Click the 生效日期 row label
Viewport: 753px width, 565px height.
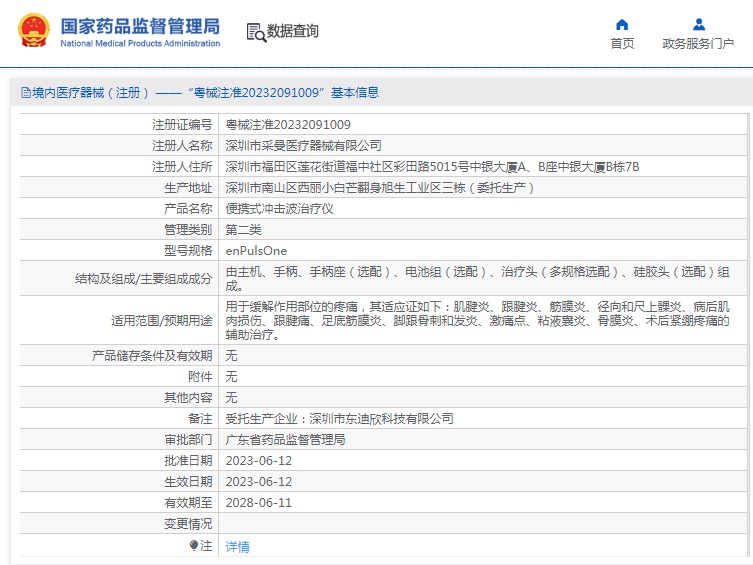click(188, 482)
